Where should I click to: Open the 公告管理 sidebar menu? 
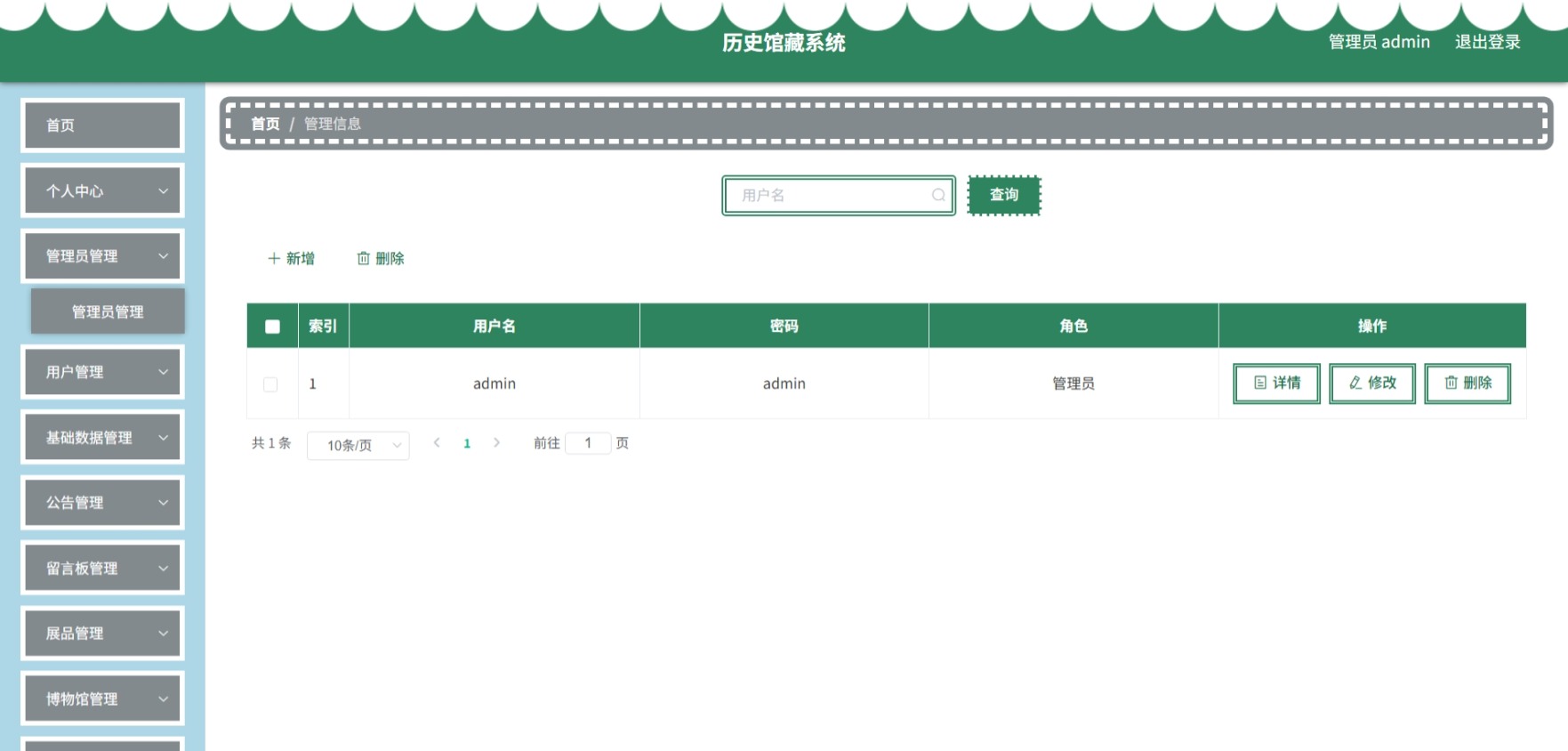point(102,503)
